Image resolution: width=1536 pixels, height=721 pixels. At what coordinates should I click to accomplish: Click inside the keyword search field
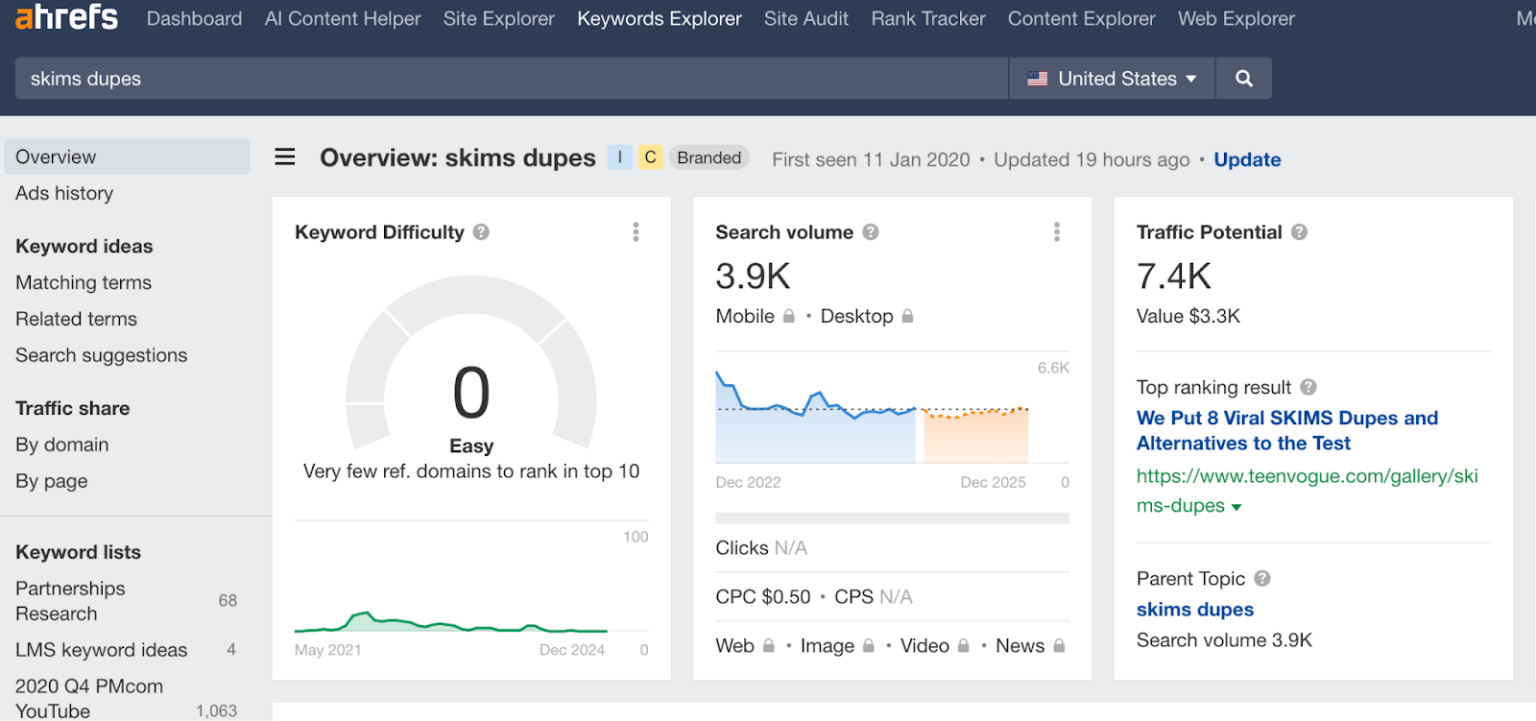[400, 78]
